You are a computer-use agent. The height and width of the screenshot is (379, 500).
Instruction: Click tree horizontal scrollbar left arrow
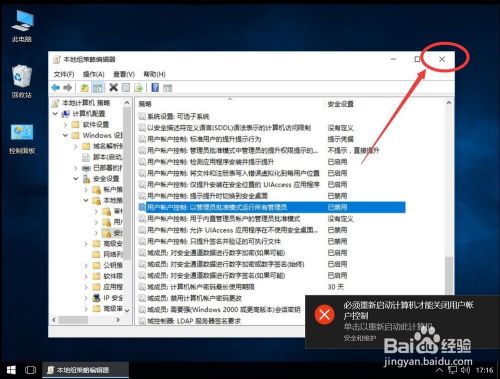tap(54, 320)
